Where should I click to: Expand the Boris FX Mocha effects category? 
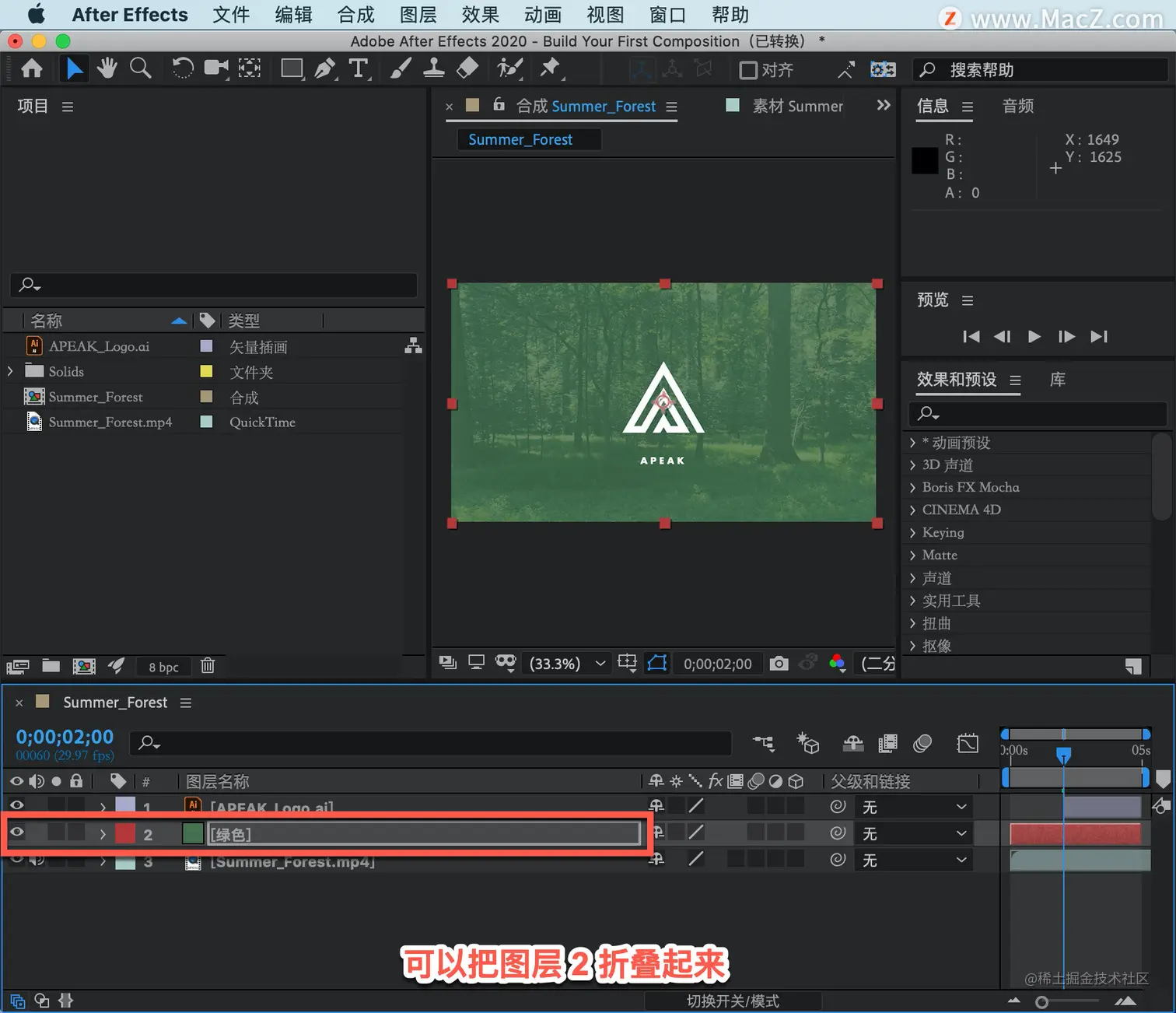tap(913, 488)
